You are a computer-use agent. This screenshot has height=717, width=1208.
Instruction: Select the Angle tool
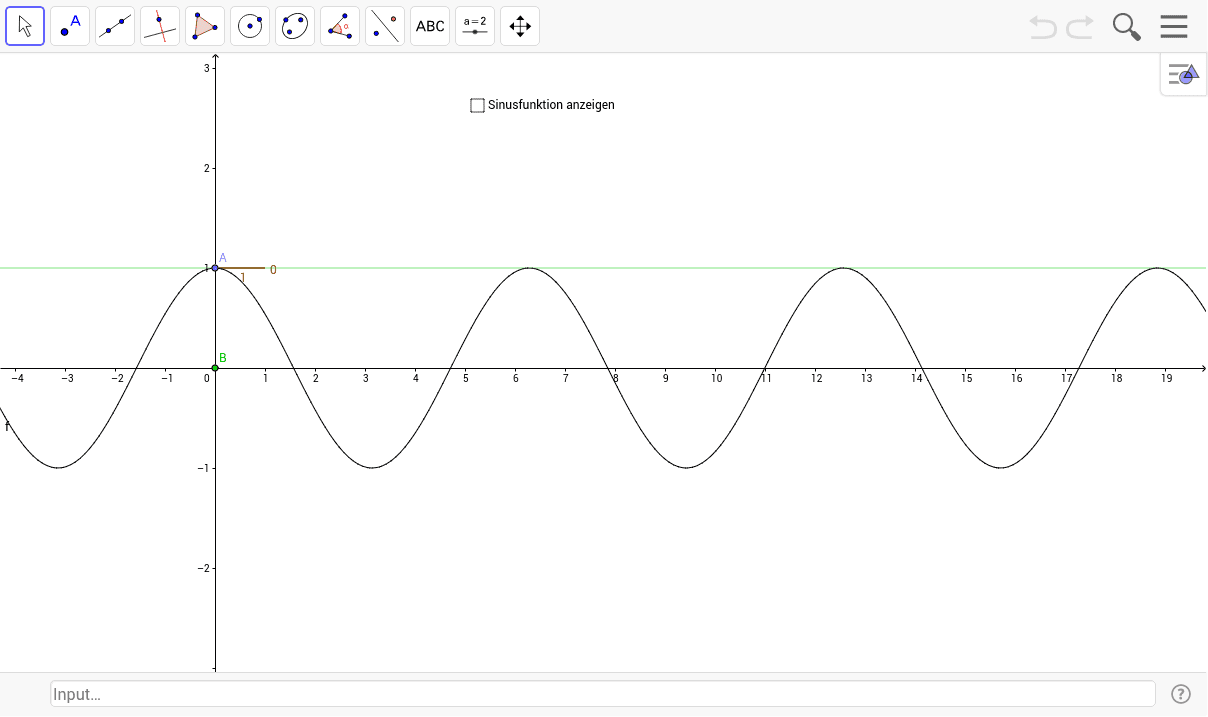pyautogui.click(x=340, y=26)
